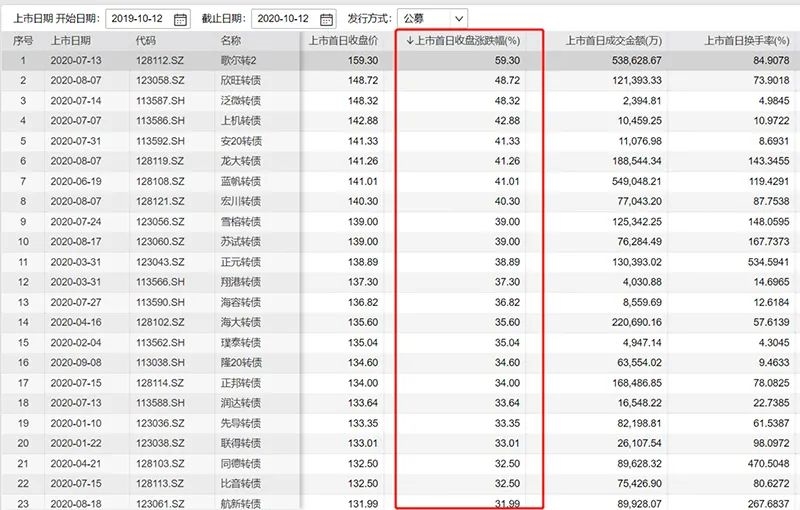Select the 欣旺转债 name cell

[241, 80]
